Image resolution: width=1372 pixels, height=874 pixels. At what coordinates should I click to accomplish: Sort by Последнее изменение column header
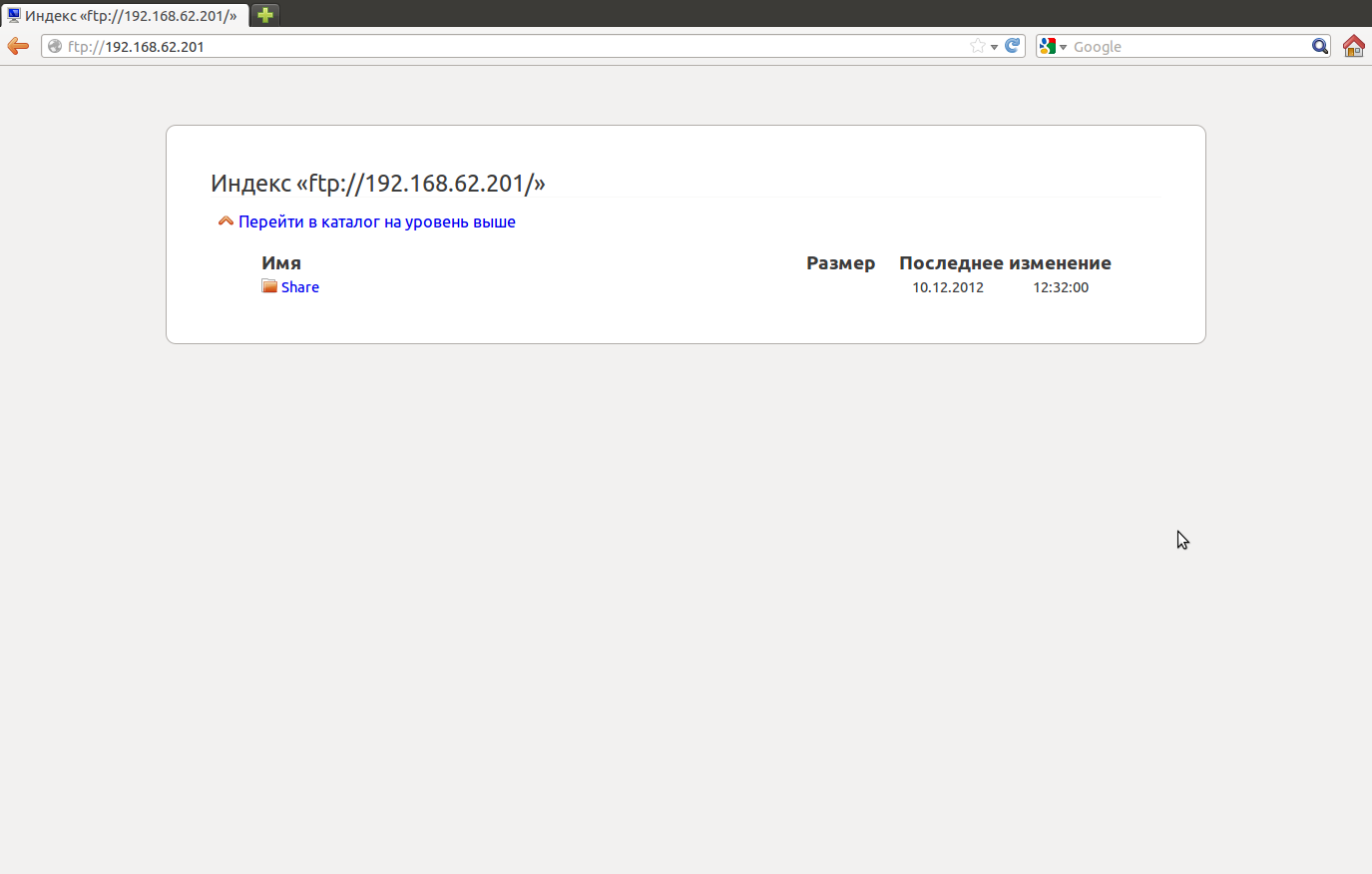coord(1005,263)
